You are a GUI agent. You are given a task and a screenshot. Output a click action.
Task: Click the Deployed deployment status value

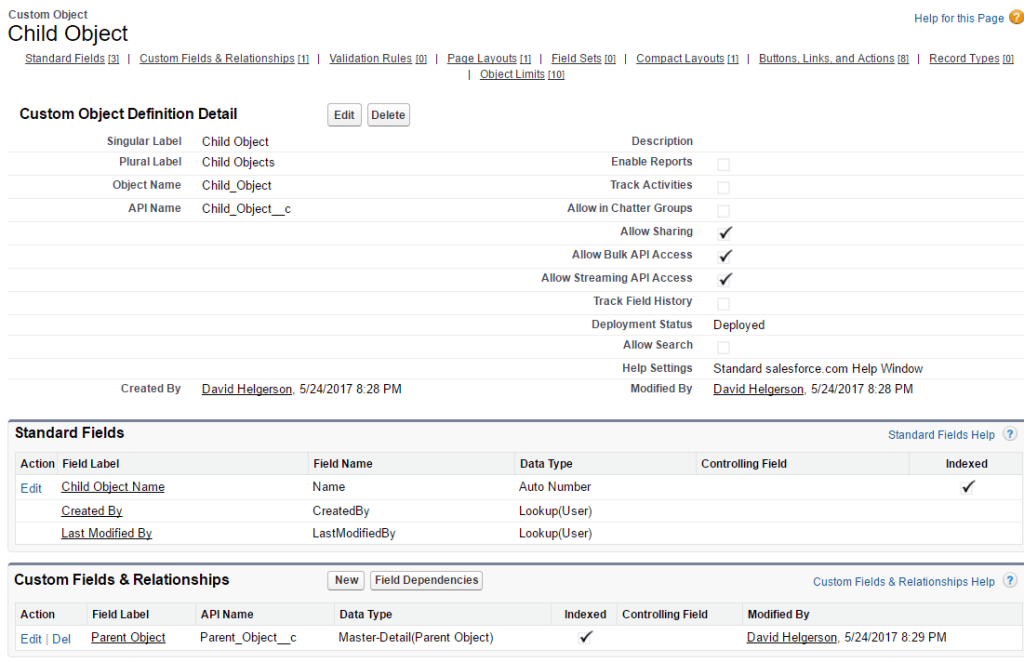[739, 325]
